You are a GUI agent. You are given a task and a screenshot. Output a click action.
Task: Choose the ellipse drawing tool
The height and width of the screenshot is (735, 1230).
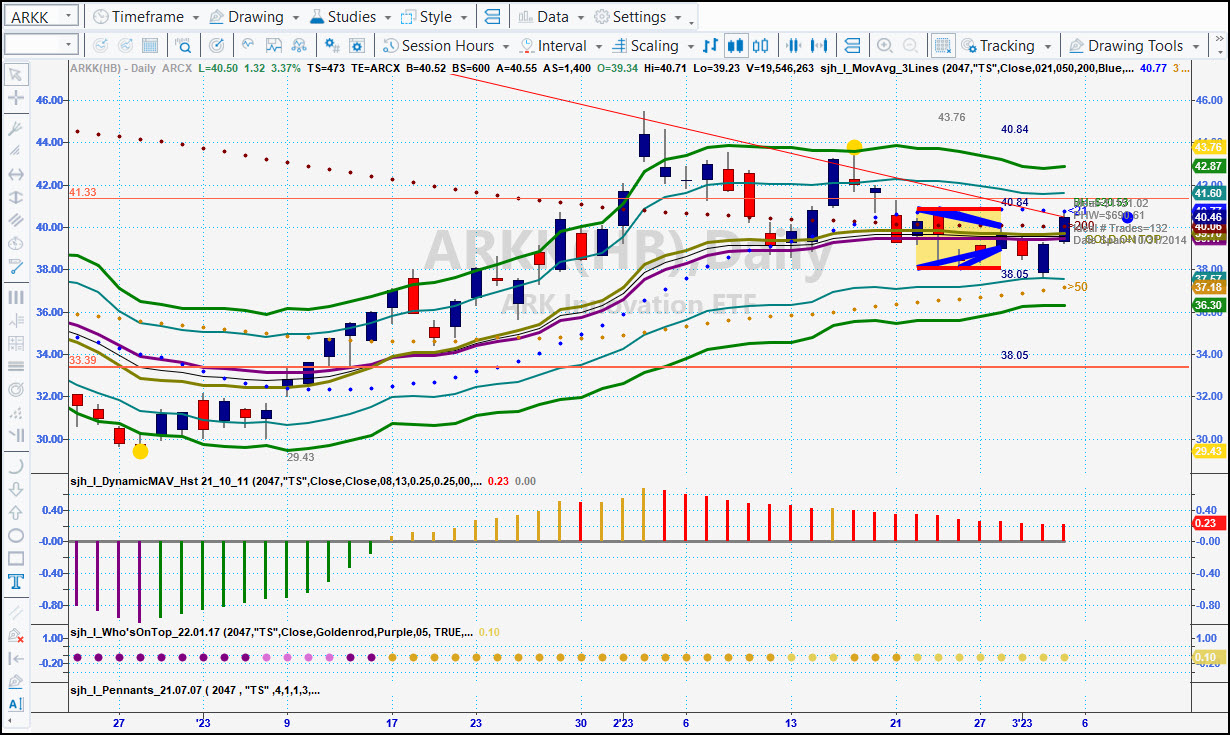coord(16,535)
